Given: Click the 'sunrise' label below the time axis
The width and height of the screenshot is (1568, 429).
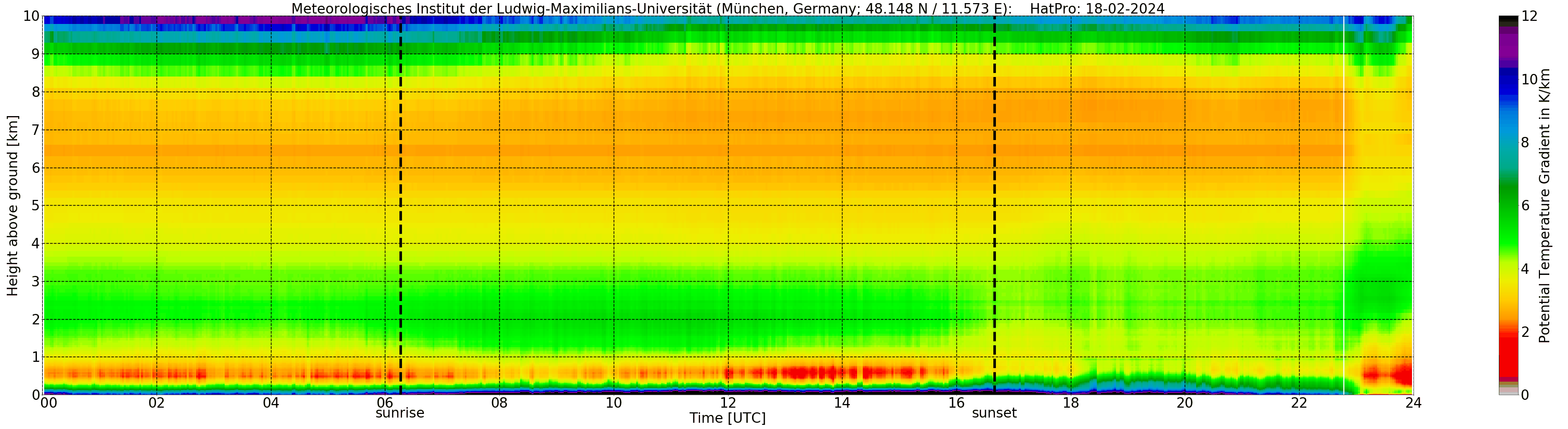Looking at the screenshot, I should pyautogui.click(x=400, y=413).
